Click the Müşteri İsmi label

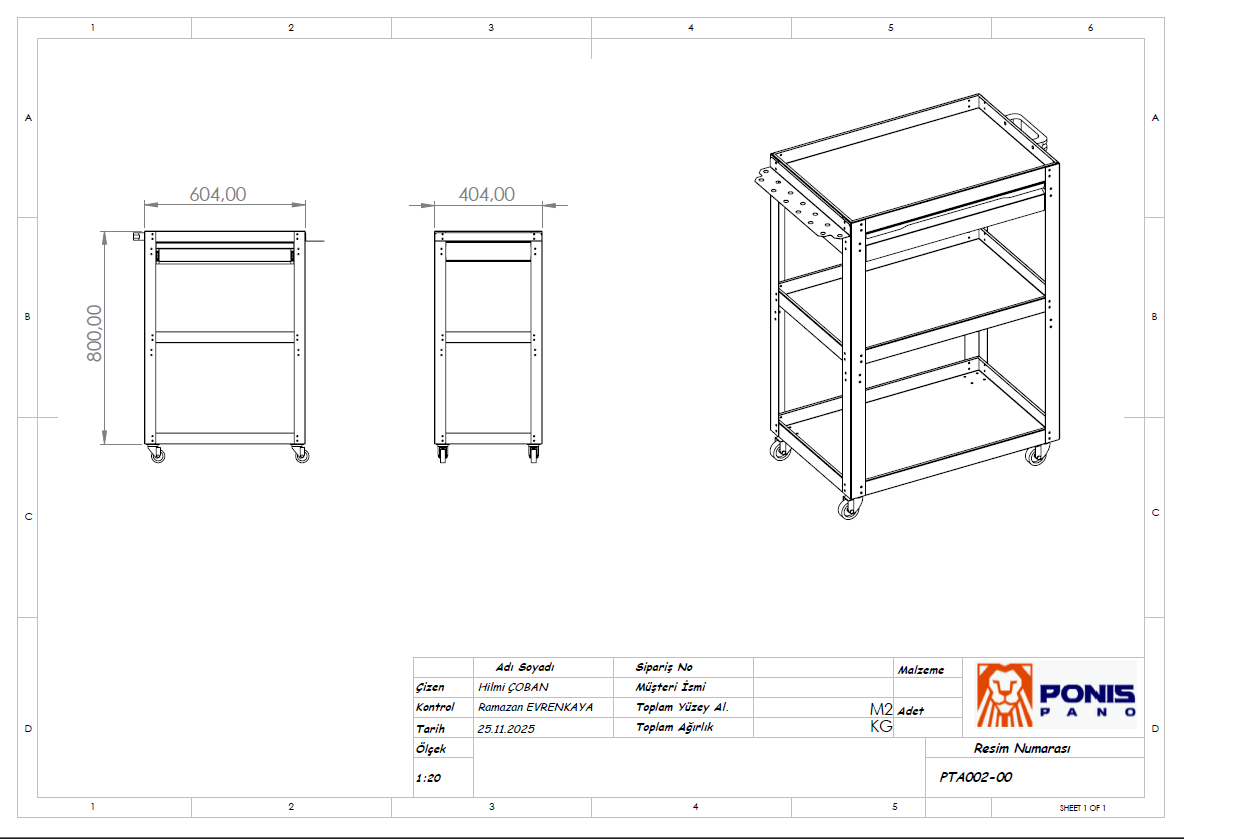coord(670,687)
